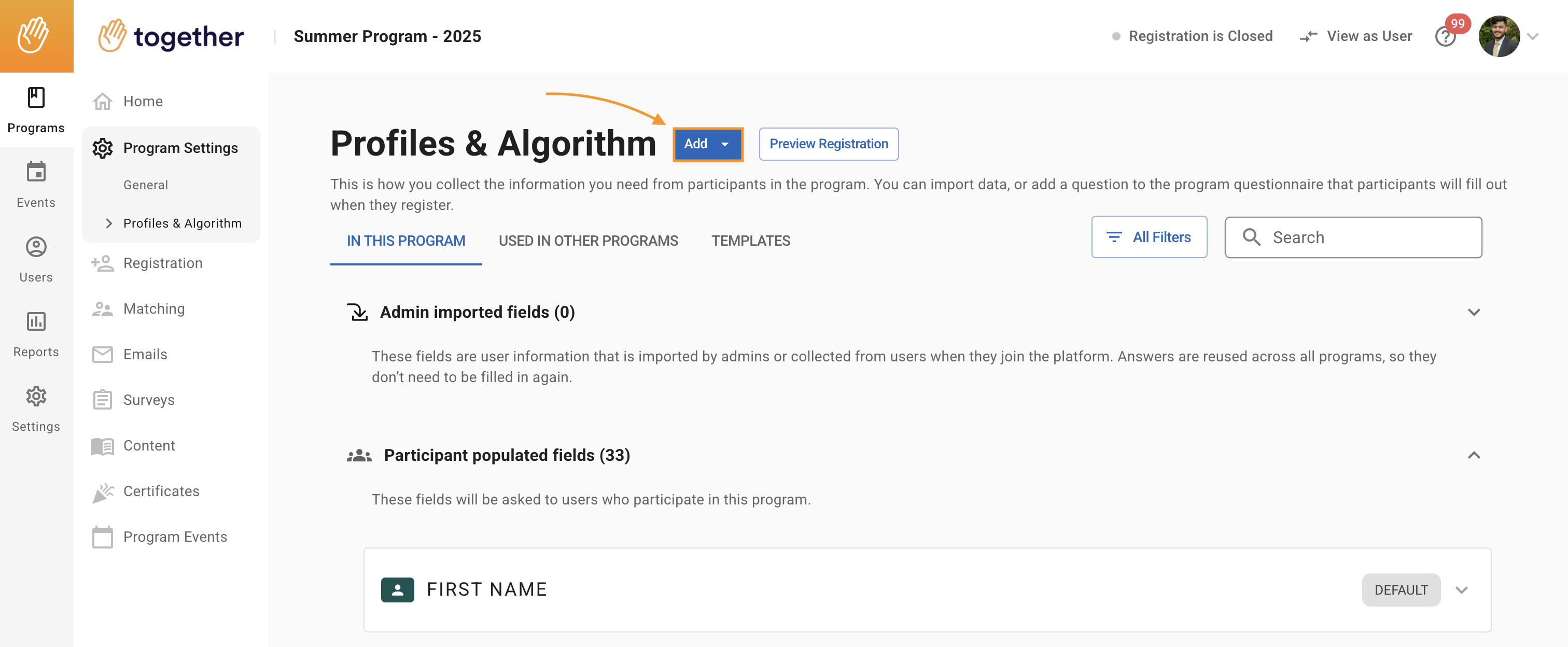Open the Add dropdown next to Profiles & Algorithm
Viewport: 1568px width, 647px height.
click(x=707, y=144)
